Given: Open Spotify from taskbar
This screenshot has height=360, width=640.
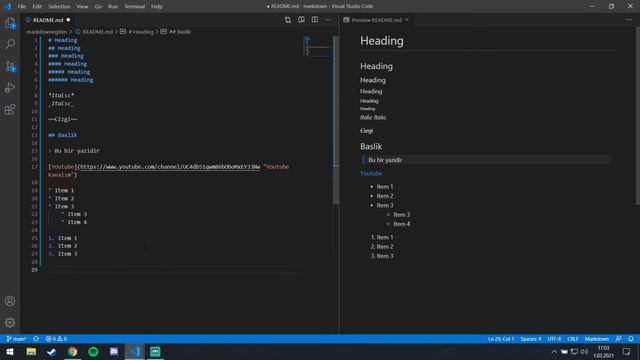Looking at the screenshot, I should click(x=93, y=351).
